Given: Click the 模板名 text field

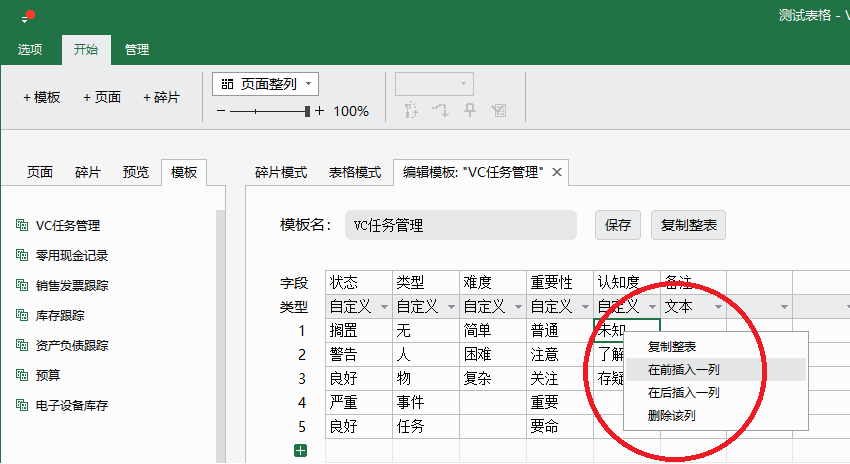Looking at the screenshot, I should tap(460, 225).
